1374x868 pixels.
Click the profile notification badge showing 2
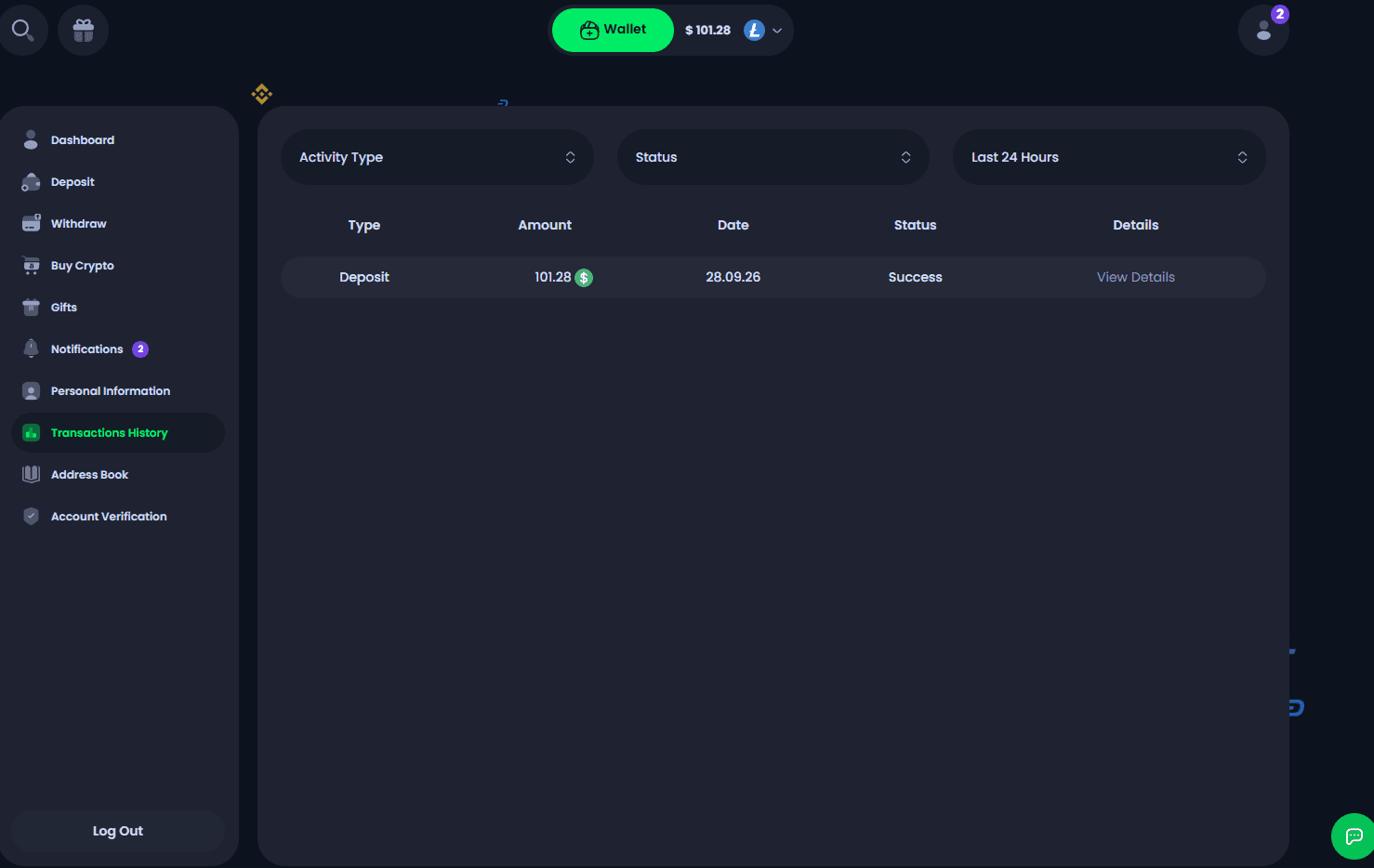(1280, 14)
